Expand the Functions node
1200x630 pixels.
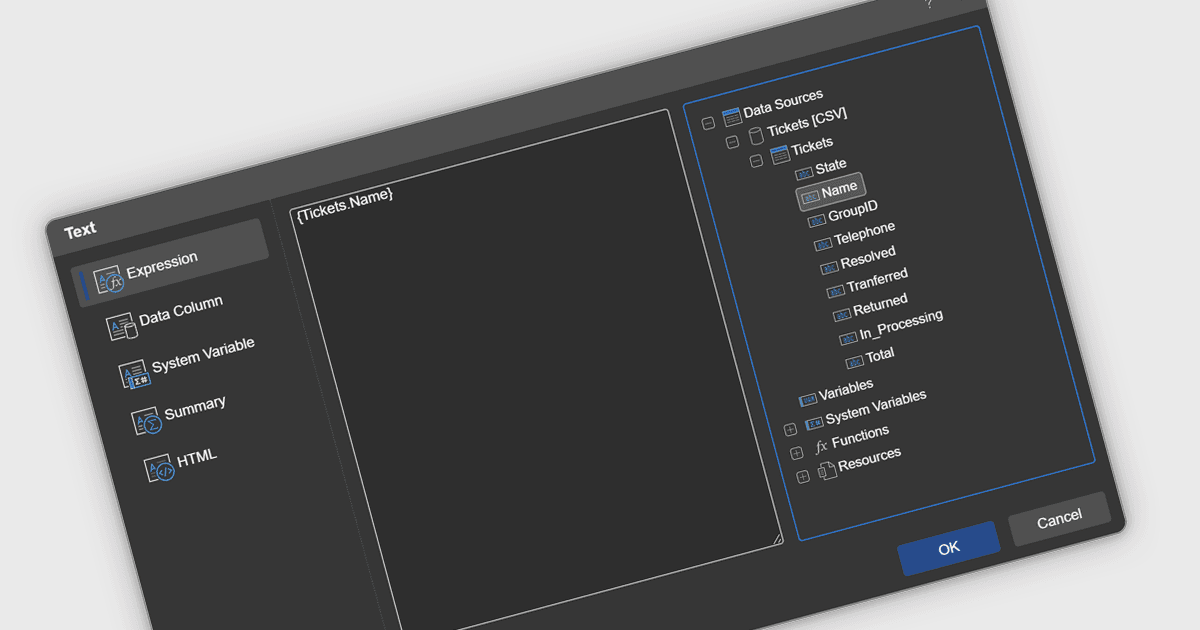pos(796,453)
